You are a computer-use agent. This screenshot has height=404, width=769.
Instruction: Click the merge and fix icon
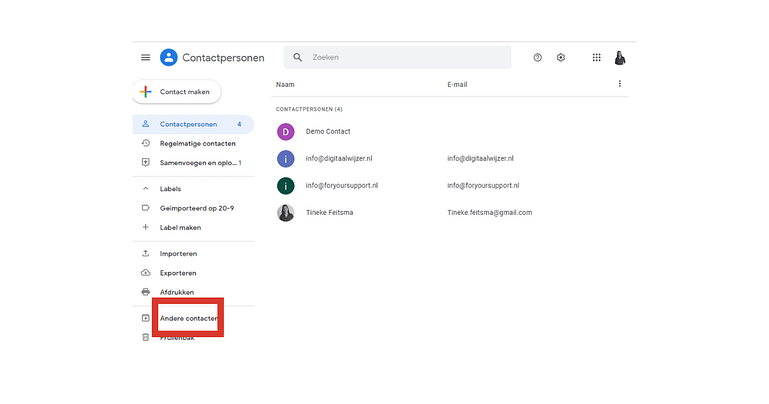tap(146, 162)
